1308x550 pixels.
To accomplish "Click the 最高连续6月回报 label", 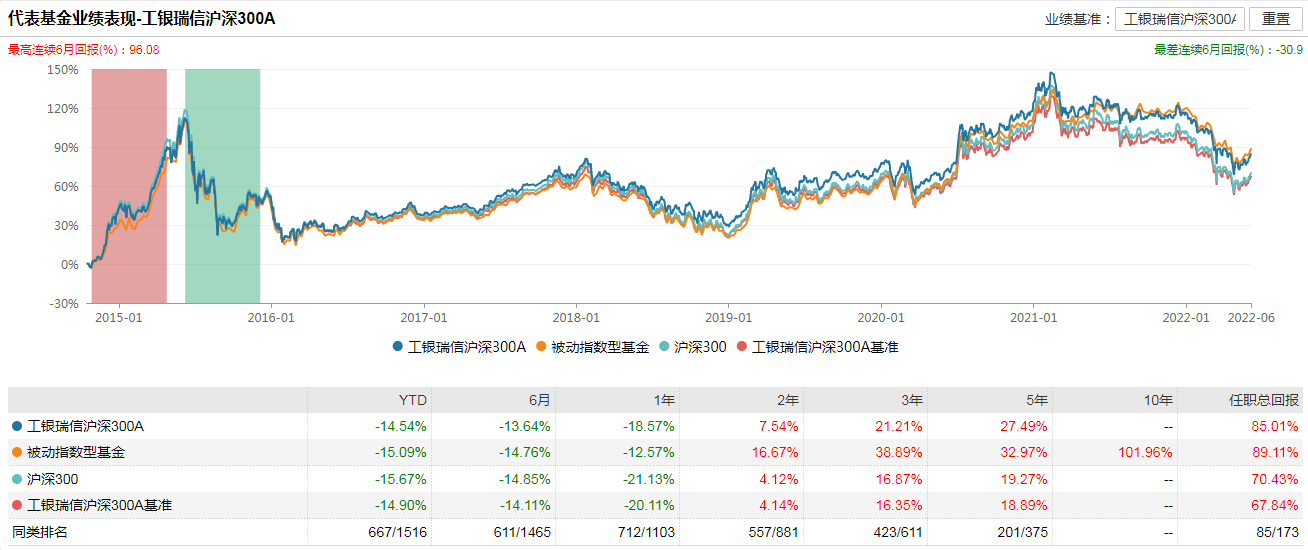I will (x=83, y=50).
